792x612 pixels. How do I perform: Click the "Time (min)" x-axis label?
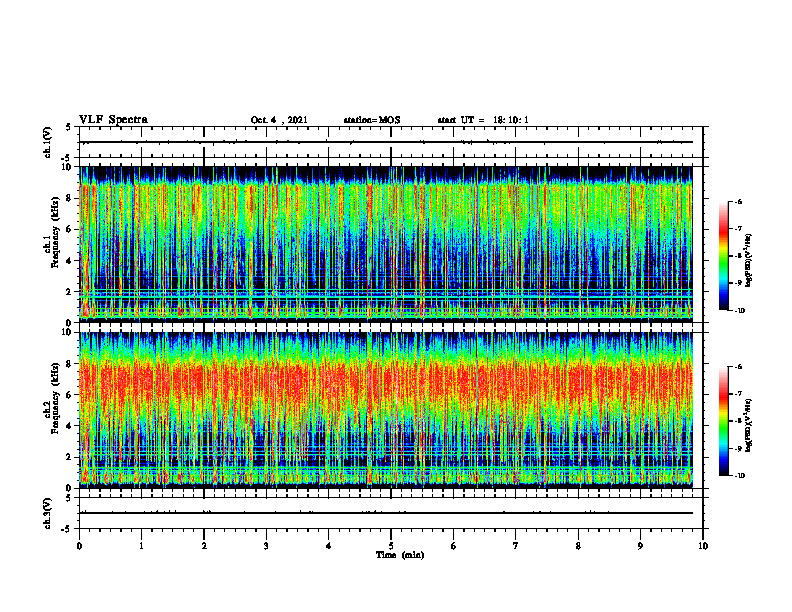point(400,555)
